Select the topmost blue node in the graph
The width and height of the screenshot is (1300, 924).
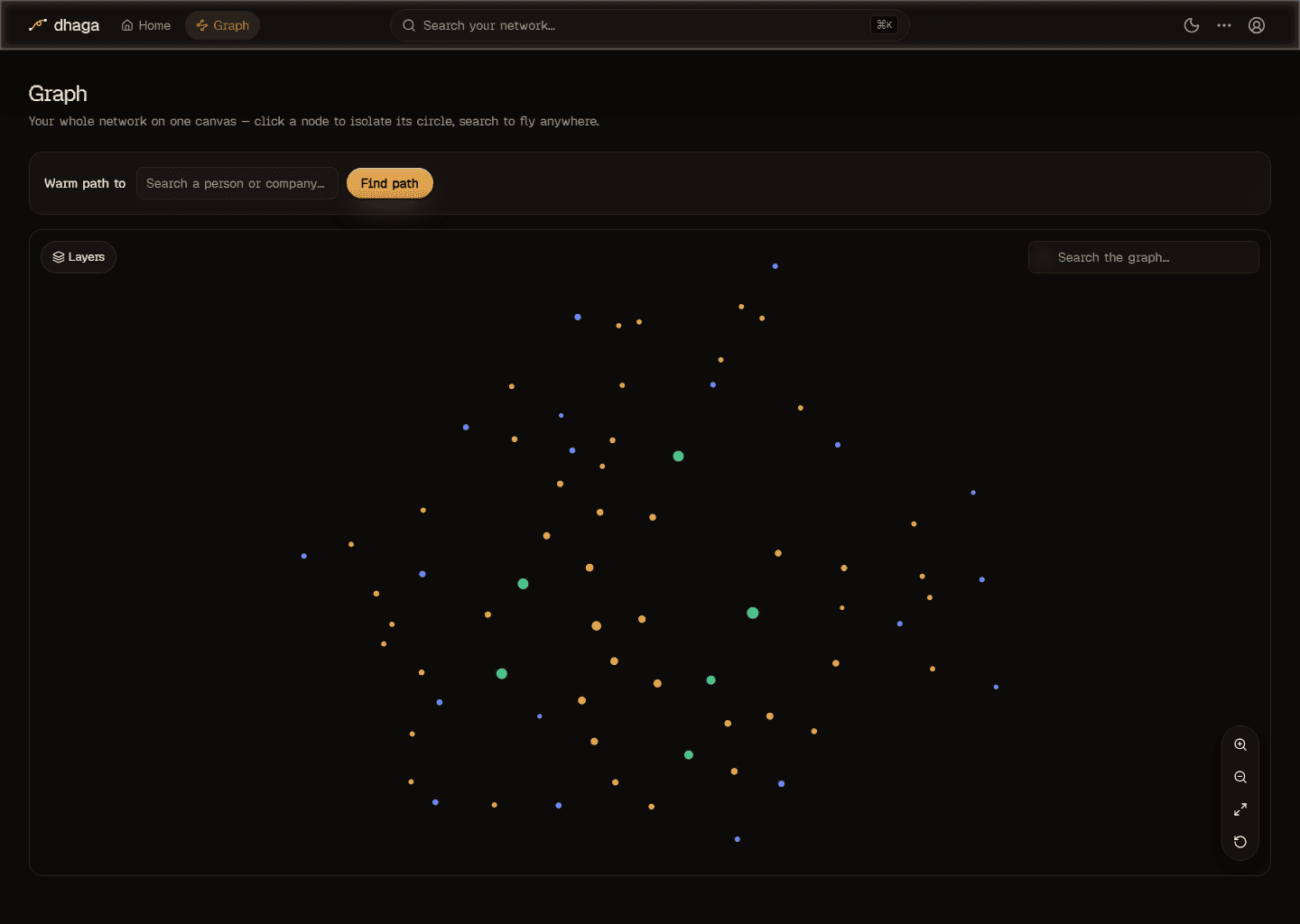click(x=775, y=266)
